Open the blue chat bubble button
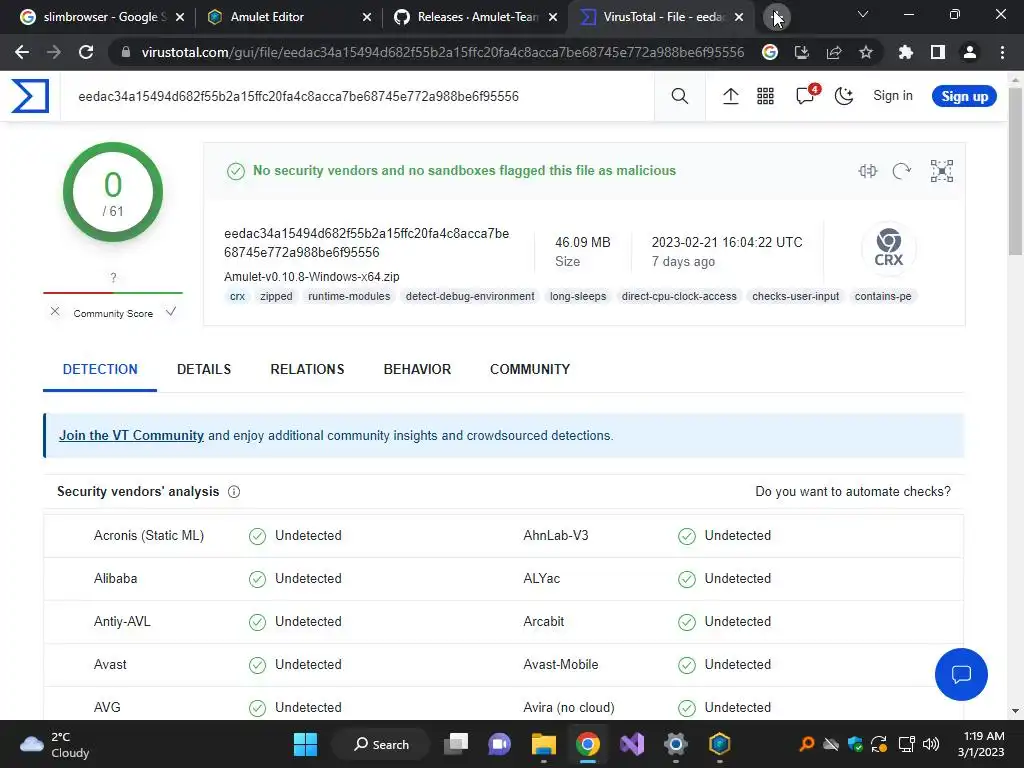The height and width of the screenshot is (768, 1024). click(x=961, y=674)
